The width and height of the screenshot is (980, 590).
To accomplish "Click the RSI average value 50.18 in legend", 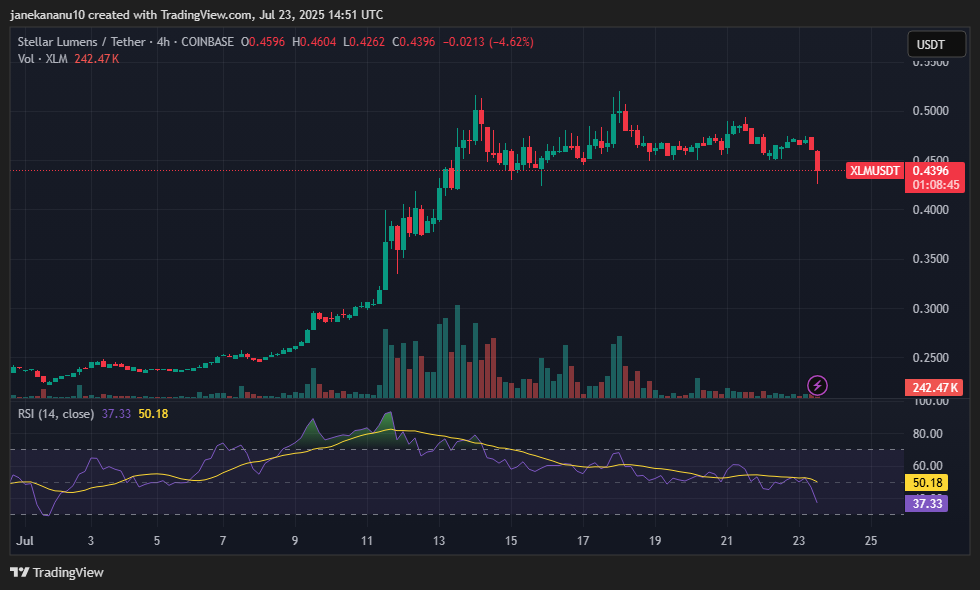I will point(153,414).
